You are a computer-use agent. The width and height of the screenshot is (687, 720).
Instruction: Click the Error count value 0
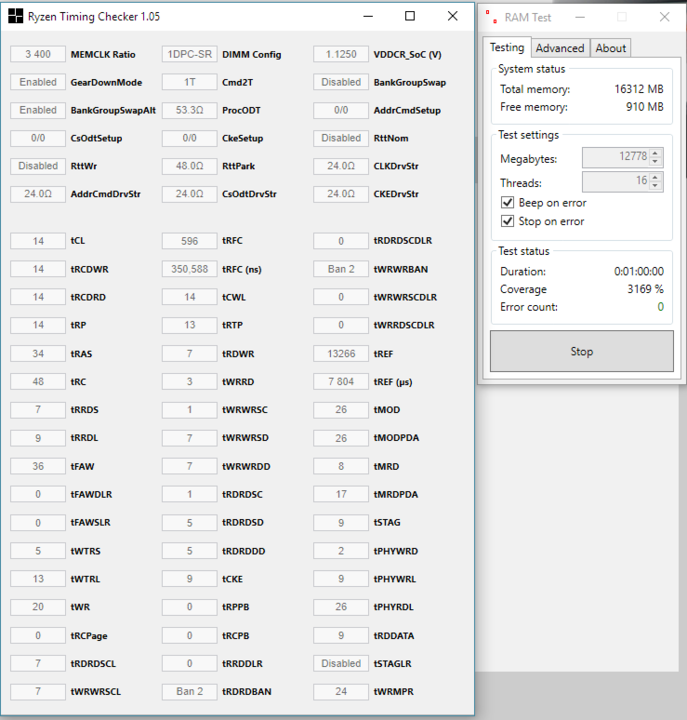[x=660, y=307]
